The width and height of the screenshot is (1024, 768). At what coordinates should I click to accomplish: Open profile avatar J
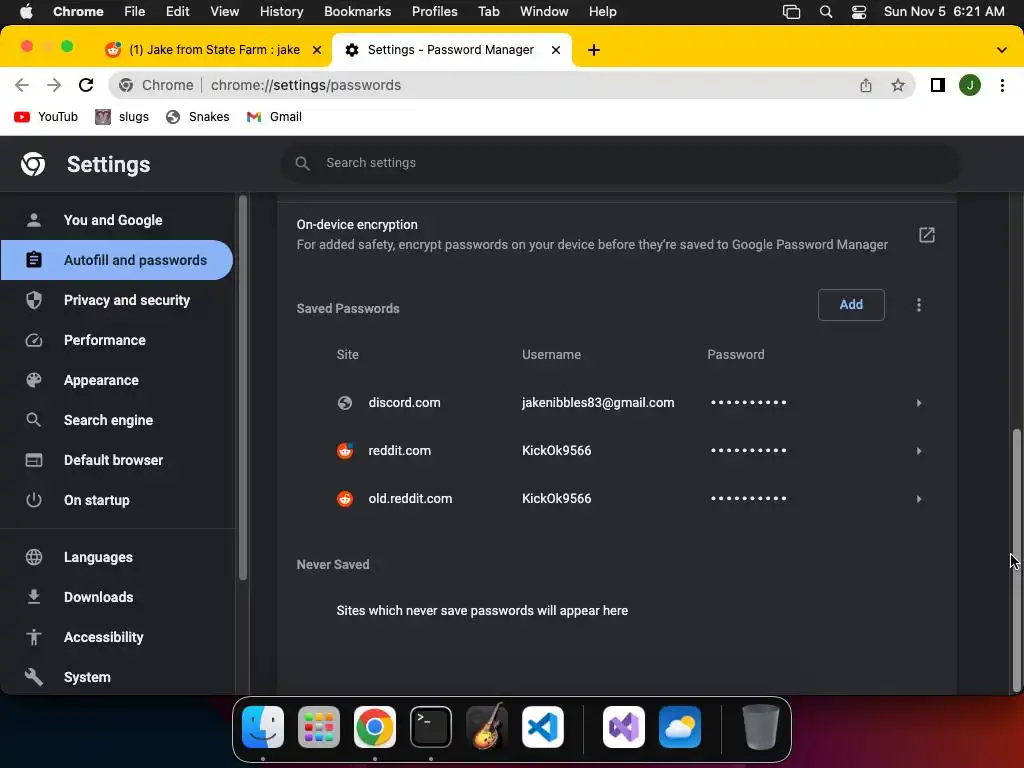(970, 85)
